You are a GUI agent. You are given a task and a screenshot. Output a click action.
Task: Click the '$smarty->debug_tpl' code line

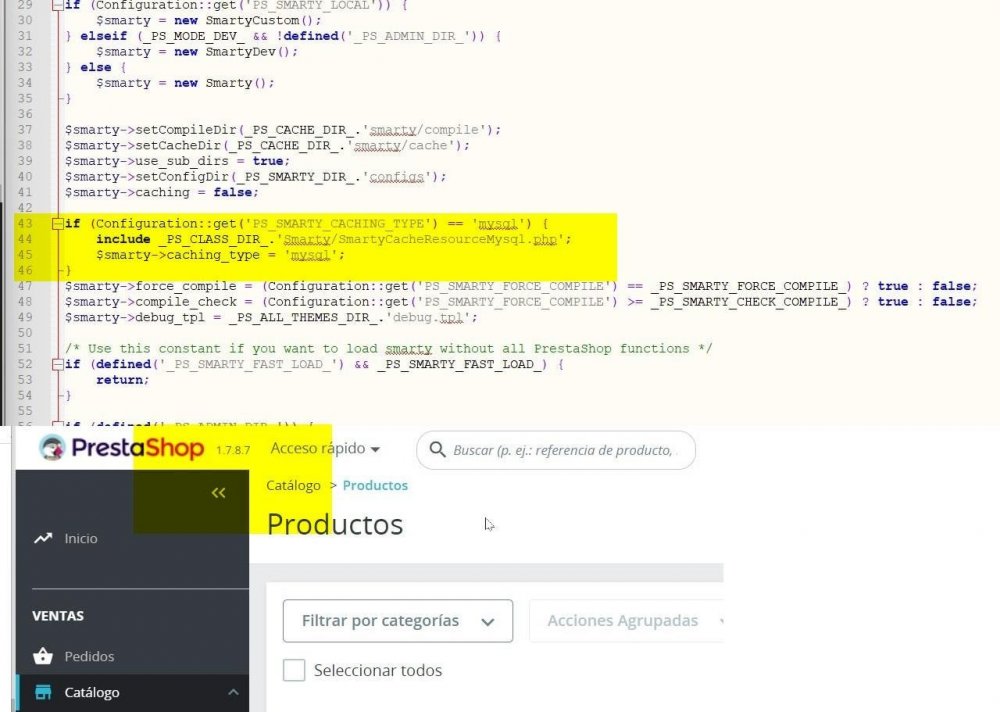271,317
